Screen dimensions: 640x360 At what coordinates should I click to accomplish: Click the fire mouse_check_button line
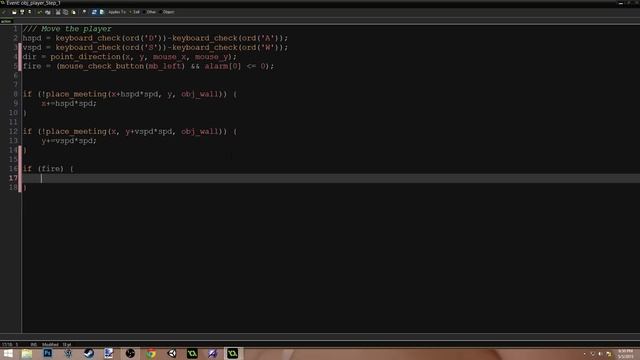click(x=149, y=66)
